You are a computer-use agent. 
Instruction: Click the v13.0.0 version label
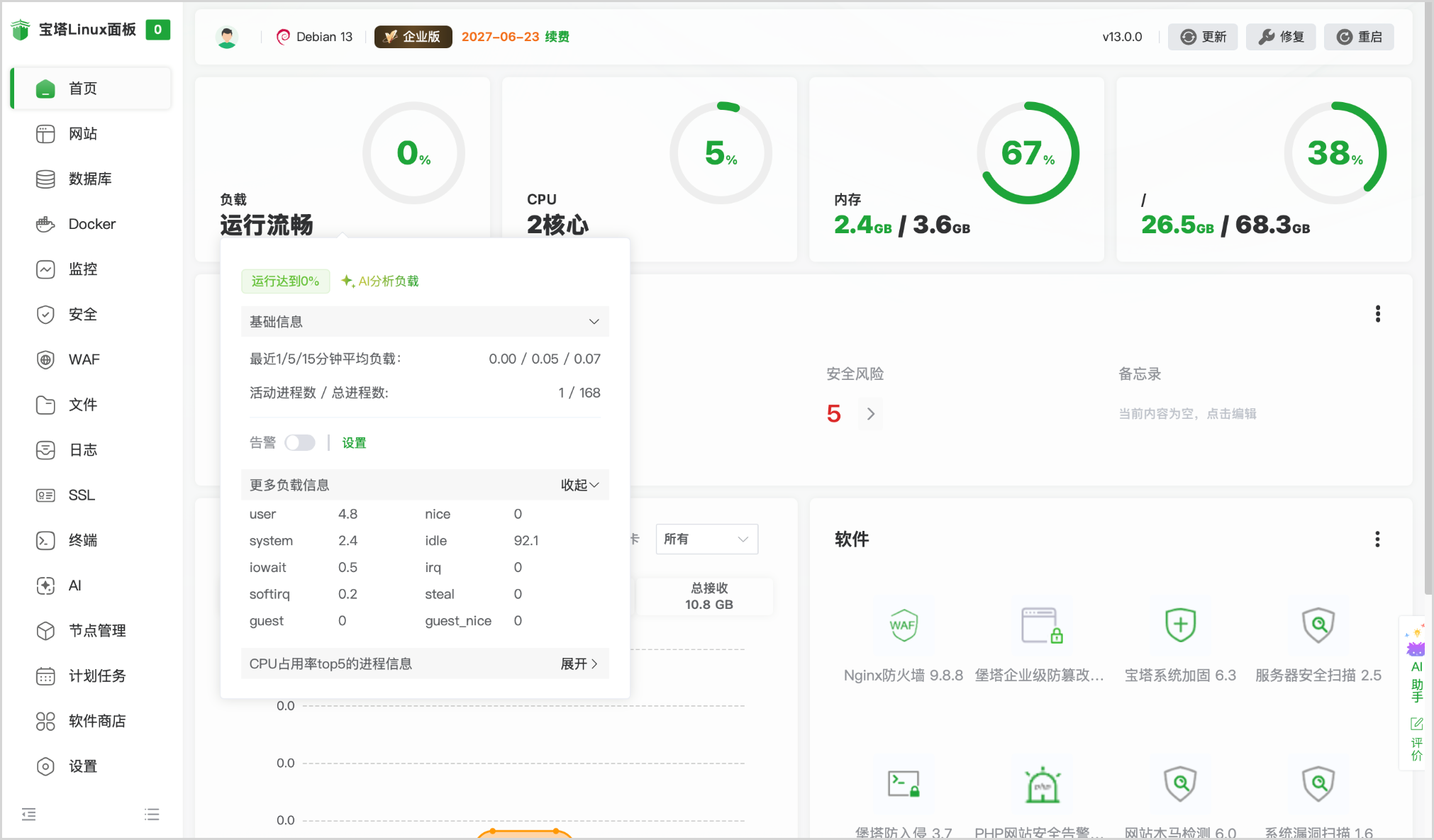point(1122,37)
